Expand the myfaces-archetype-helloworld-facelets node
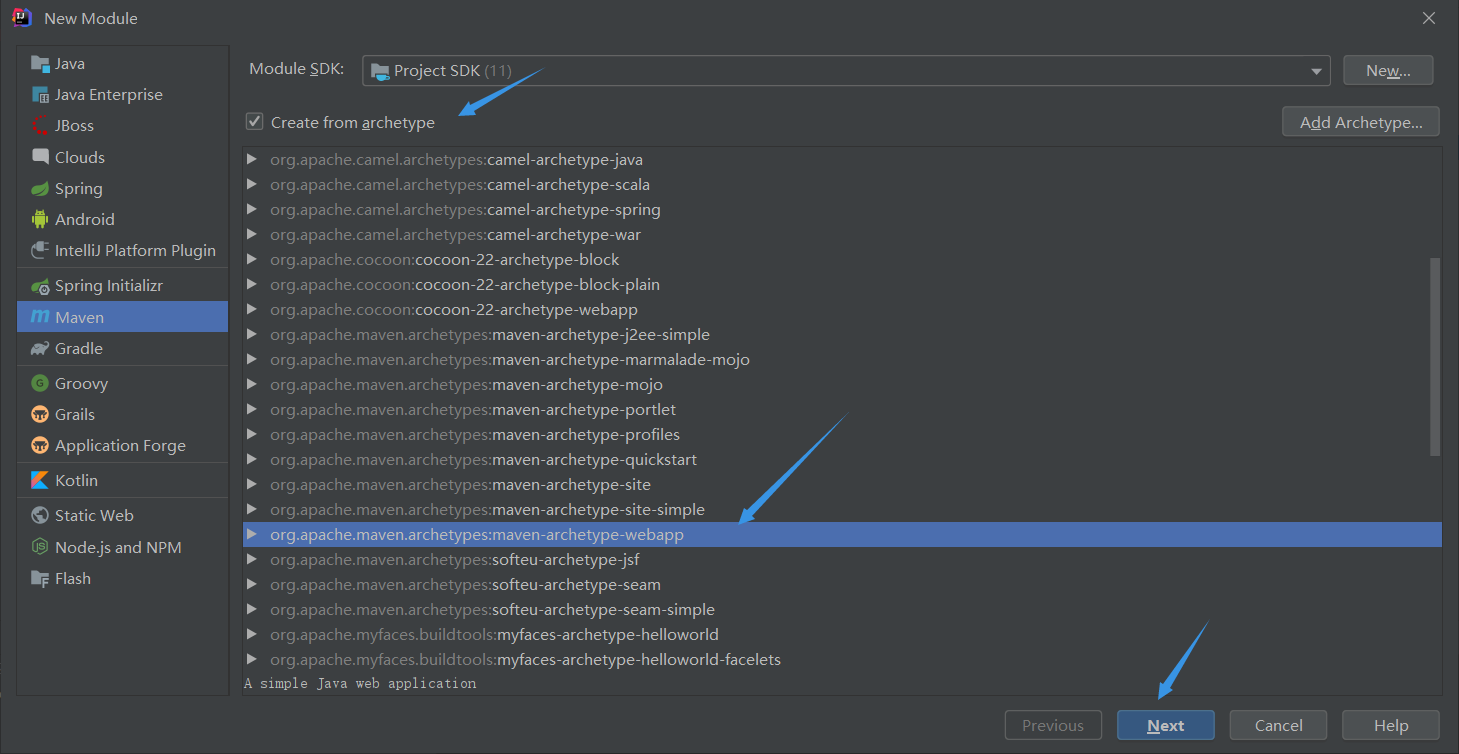The height and width of the screenshot is (754, 1459). click(252, 659)
